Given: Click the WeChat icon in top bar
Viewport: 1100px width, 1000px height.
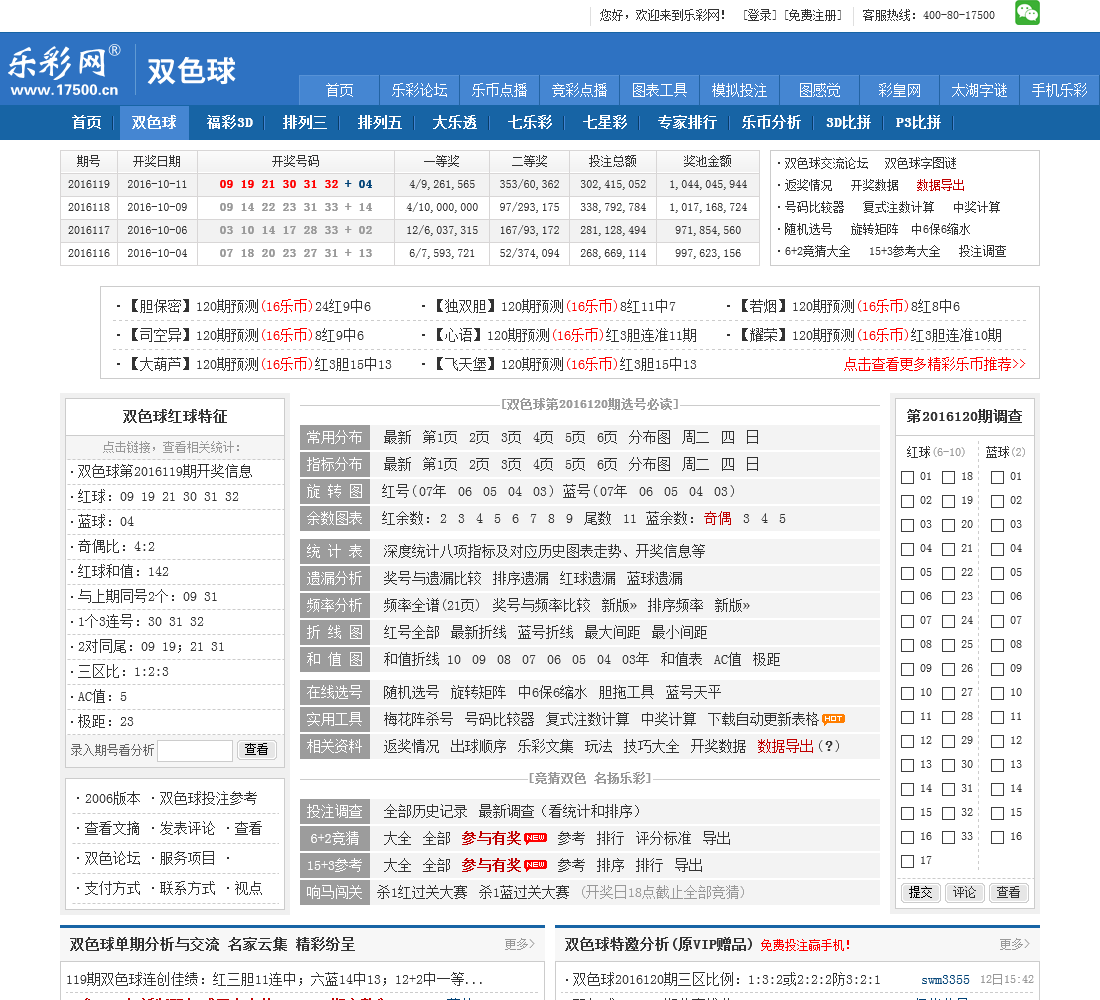Looking at the screenshot, I should pos(1027,13).
